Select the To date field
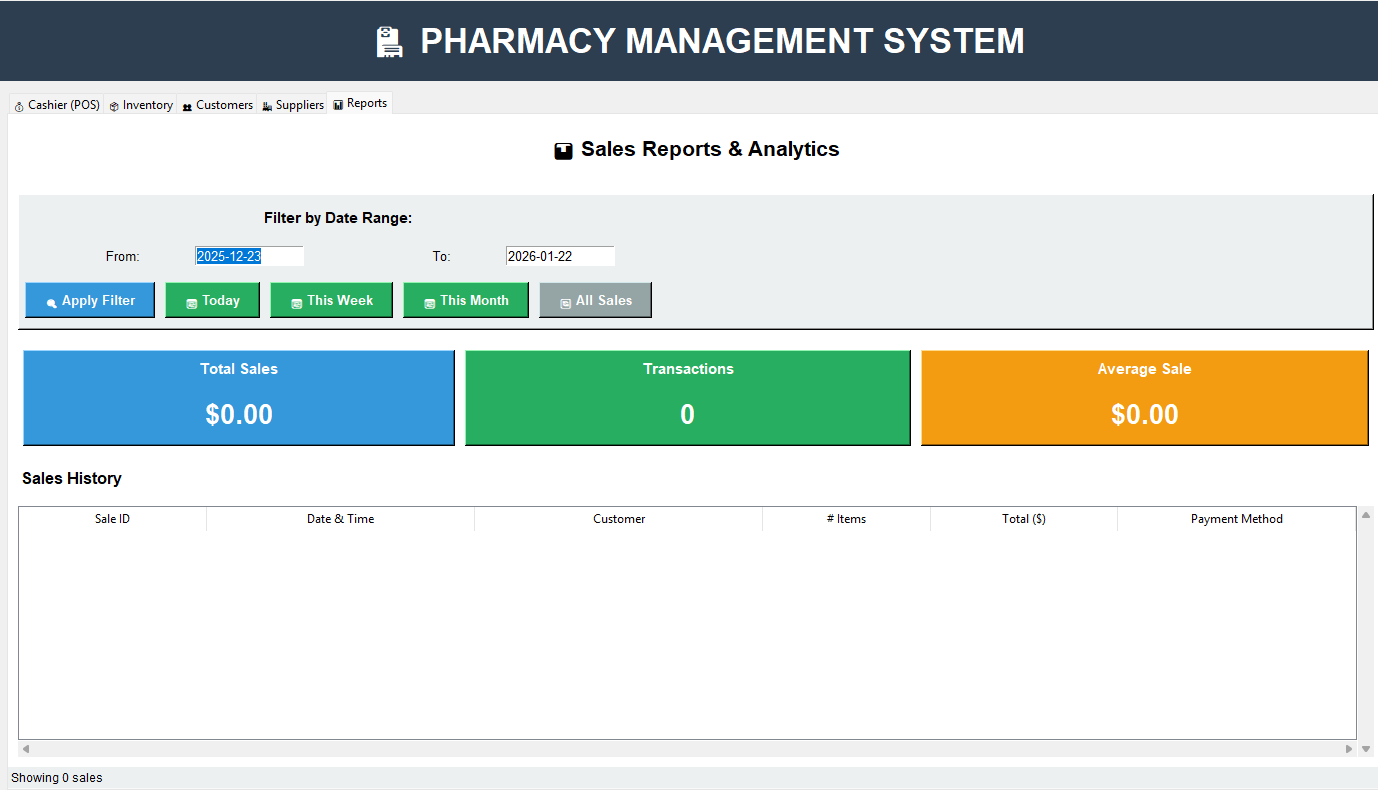1378x790 pixels. (x=560, y=256)
